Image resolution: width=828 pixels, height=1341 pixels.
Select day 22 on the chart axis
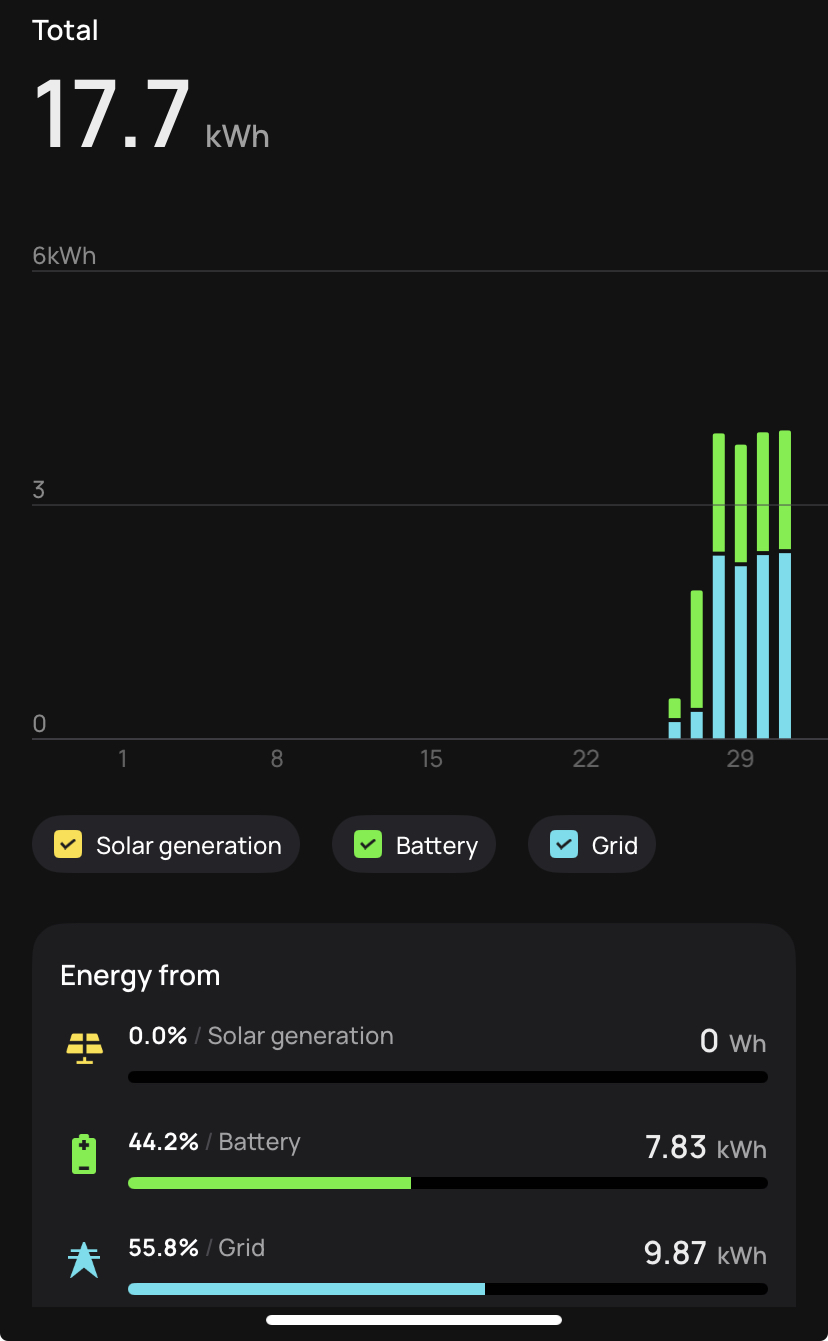pos(586,759)
